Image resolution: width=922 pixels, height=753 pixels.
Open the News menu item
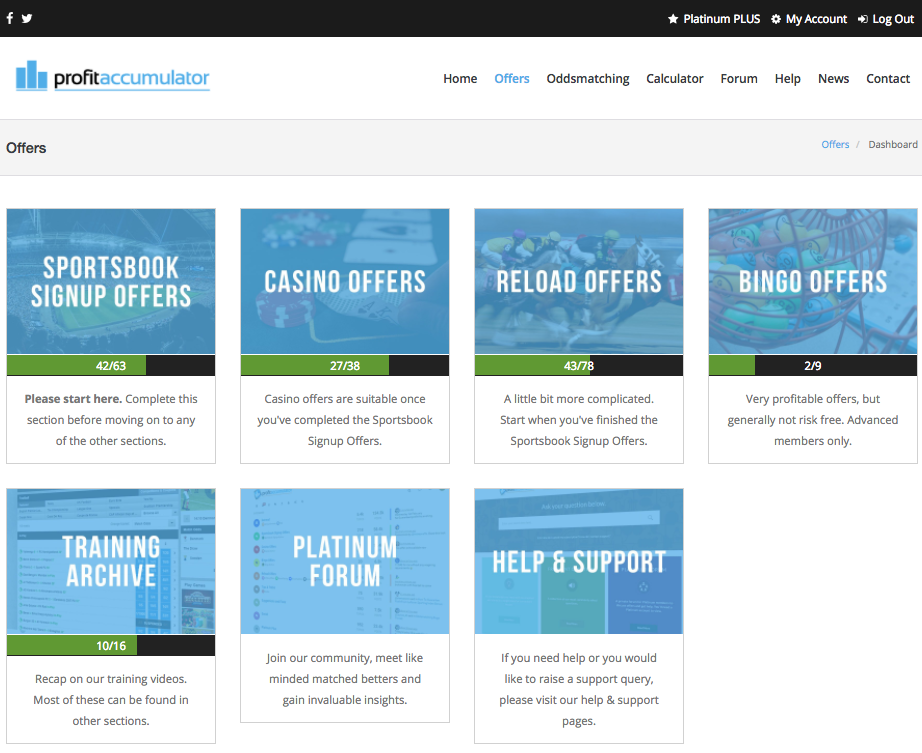833,79
